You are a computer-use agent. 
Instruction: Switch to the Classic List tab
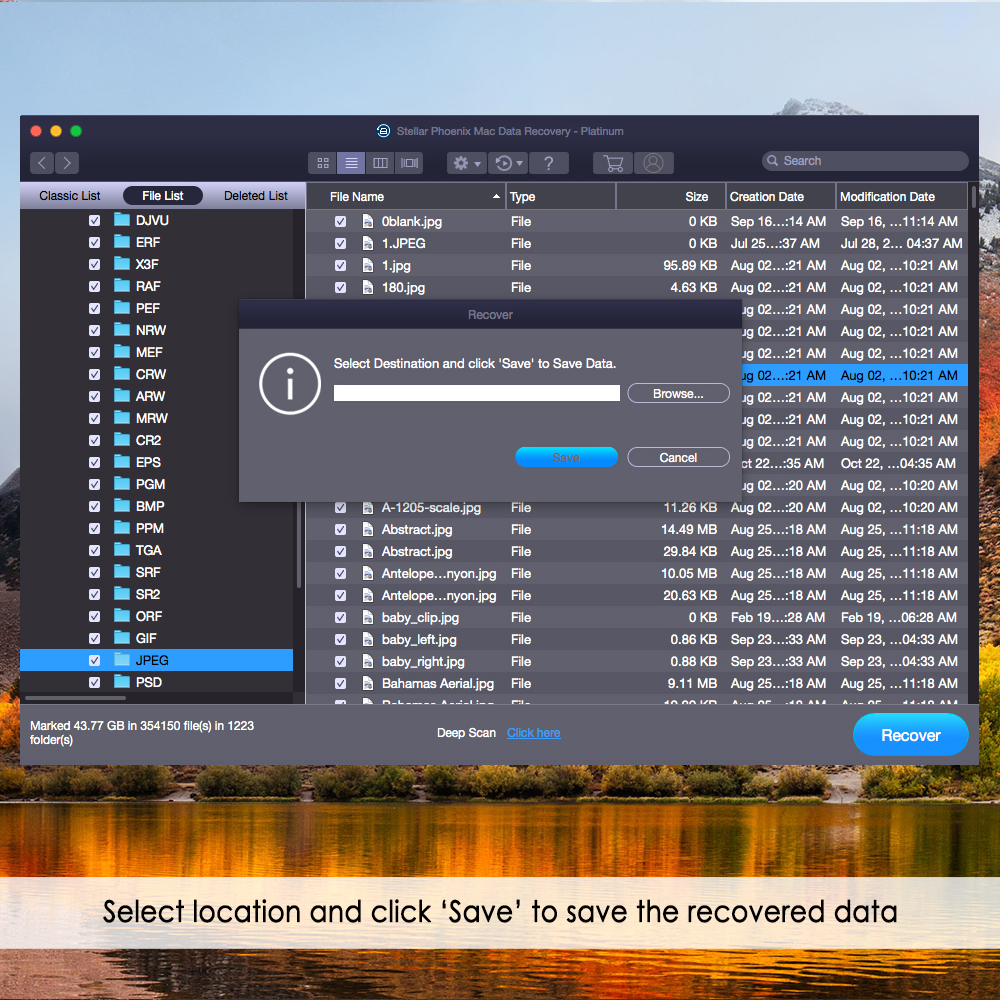70,196
